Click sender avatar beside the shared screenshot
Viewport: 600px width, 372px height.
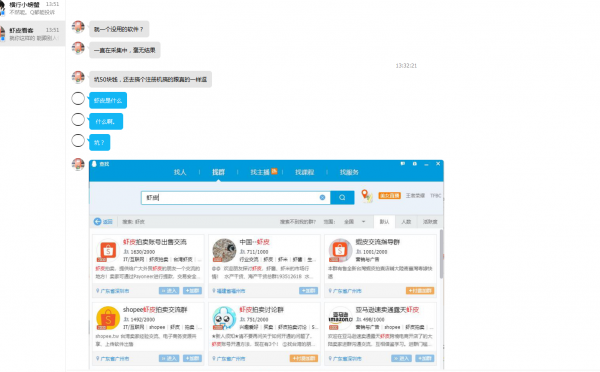78,164
